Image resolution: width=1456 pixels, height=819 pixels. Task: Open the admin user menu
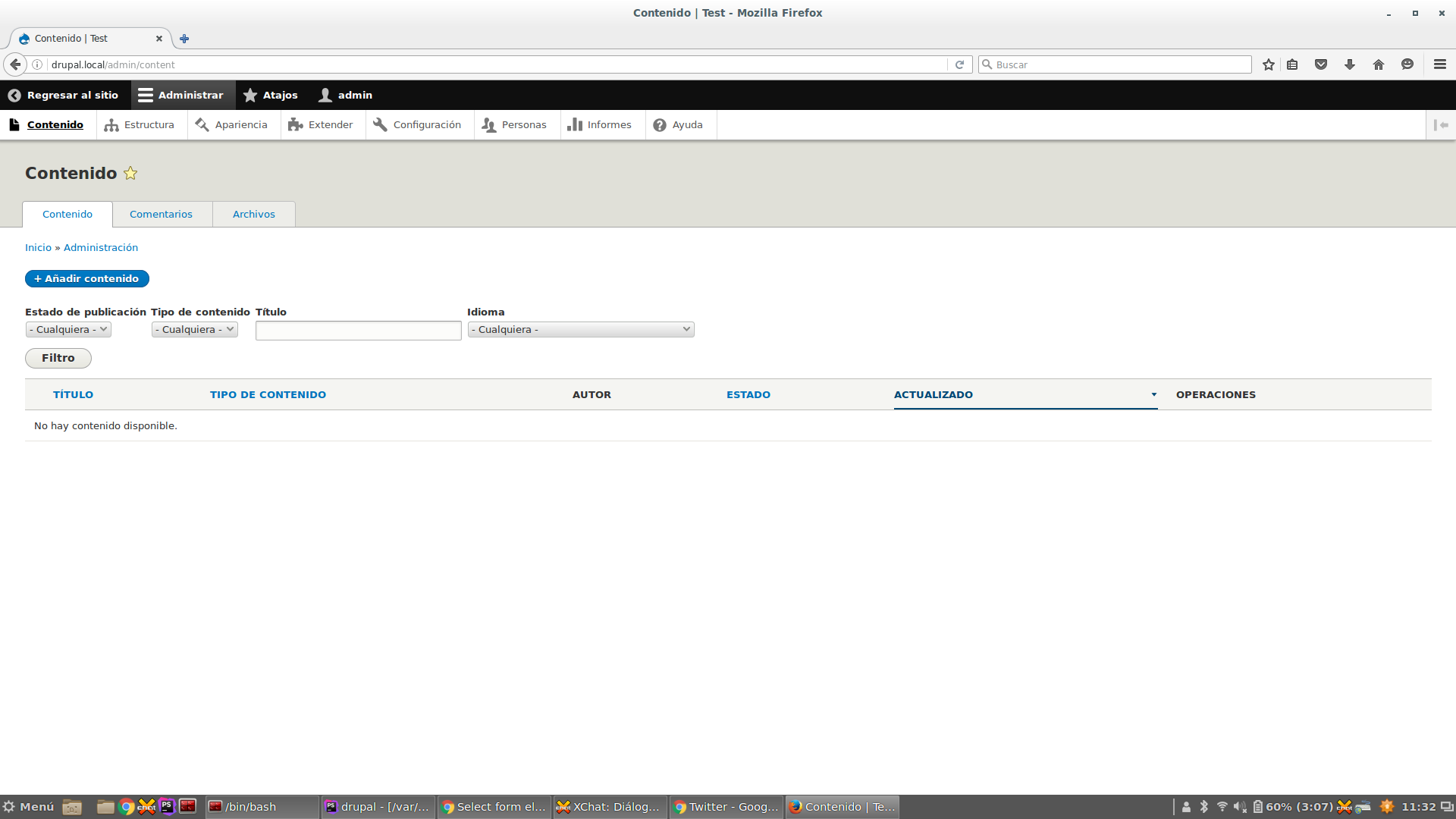346,95
